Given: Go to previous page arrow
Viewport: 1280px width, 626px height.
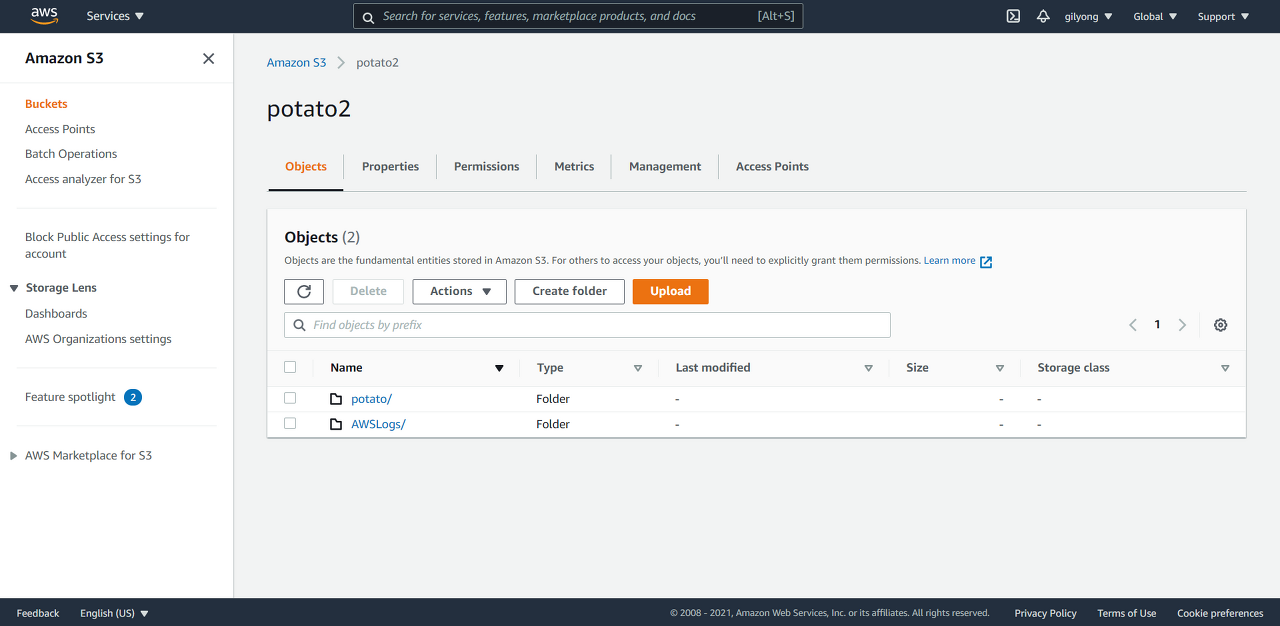Looking at the screenshot, I should pyautogui.click(x=1133, y=325).
